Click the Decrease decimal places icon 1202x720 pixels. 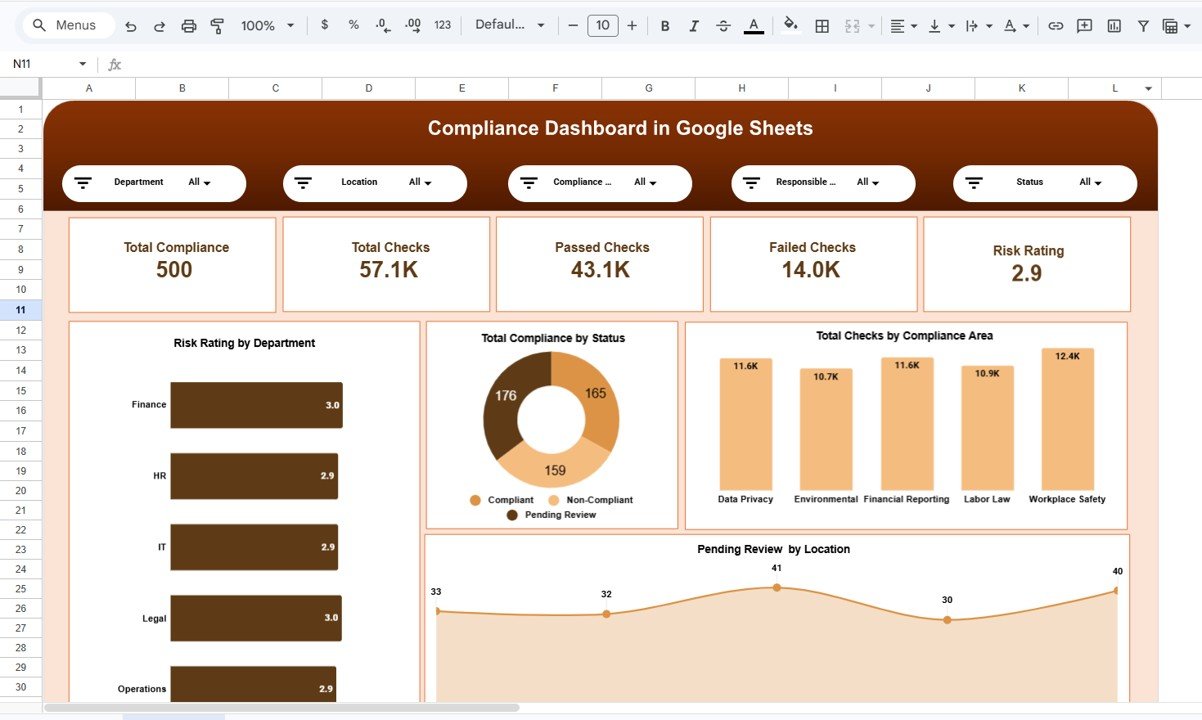coord(382,25)
